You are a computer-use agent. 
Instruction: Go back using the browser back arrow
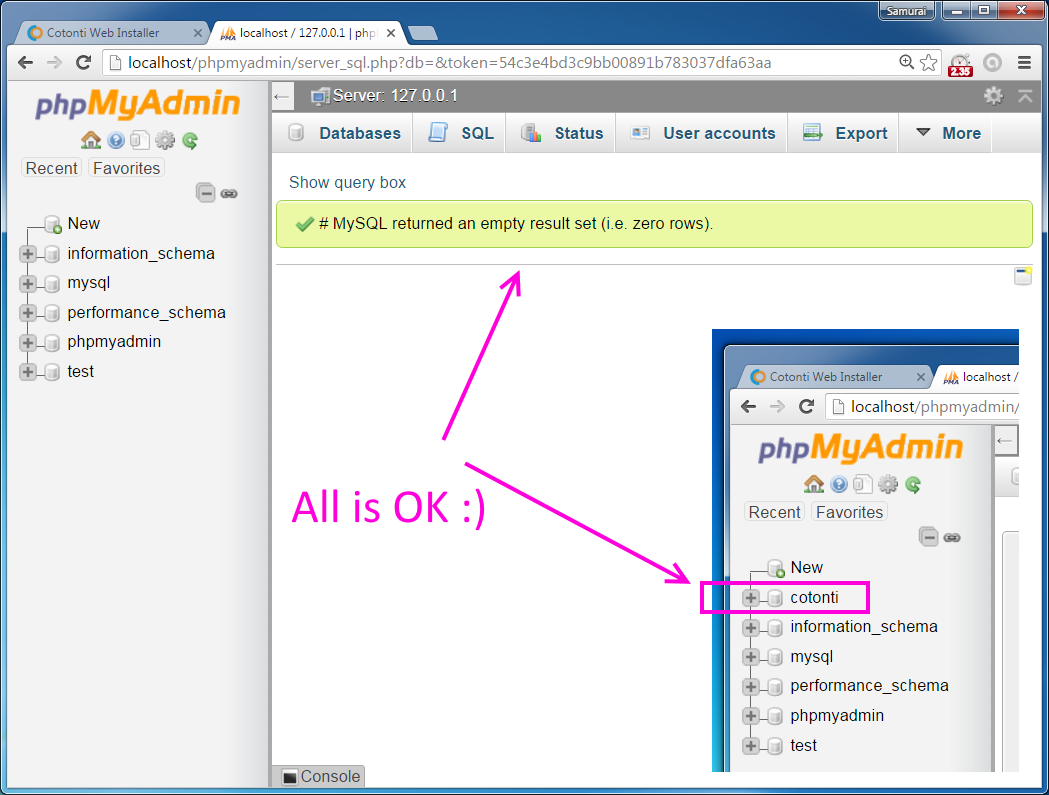point(25,63)
